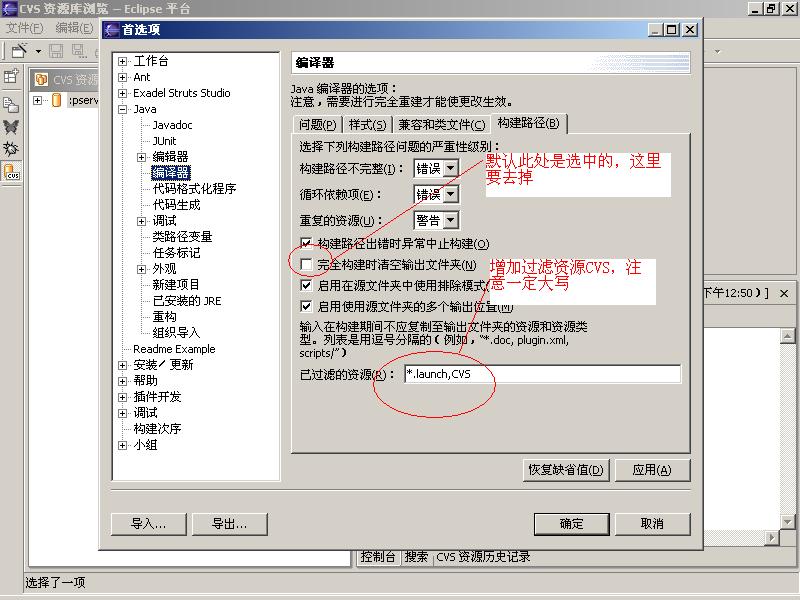The image size is (800, 600).
Task: Expand the 工作台 tree node
Action: (x=122, y=62)
